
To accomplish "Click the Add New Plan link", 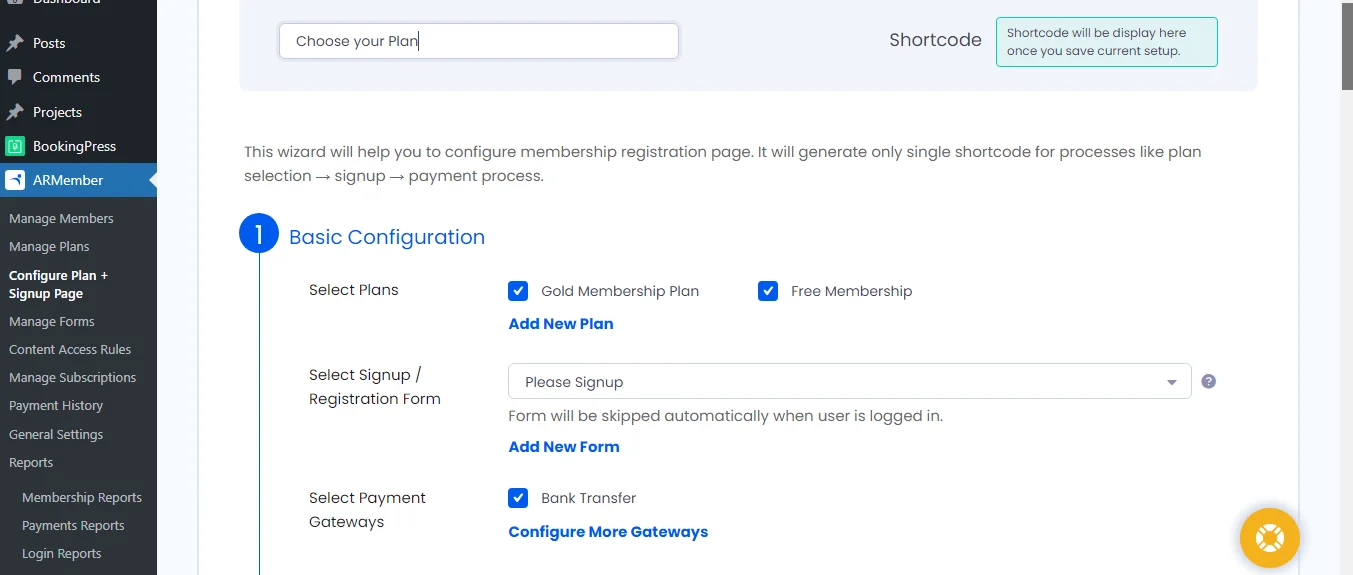I will 561,324.
